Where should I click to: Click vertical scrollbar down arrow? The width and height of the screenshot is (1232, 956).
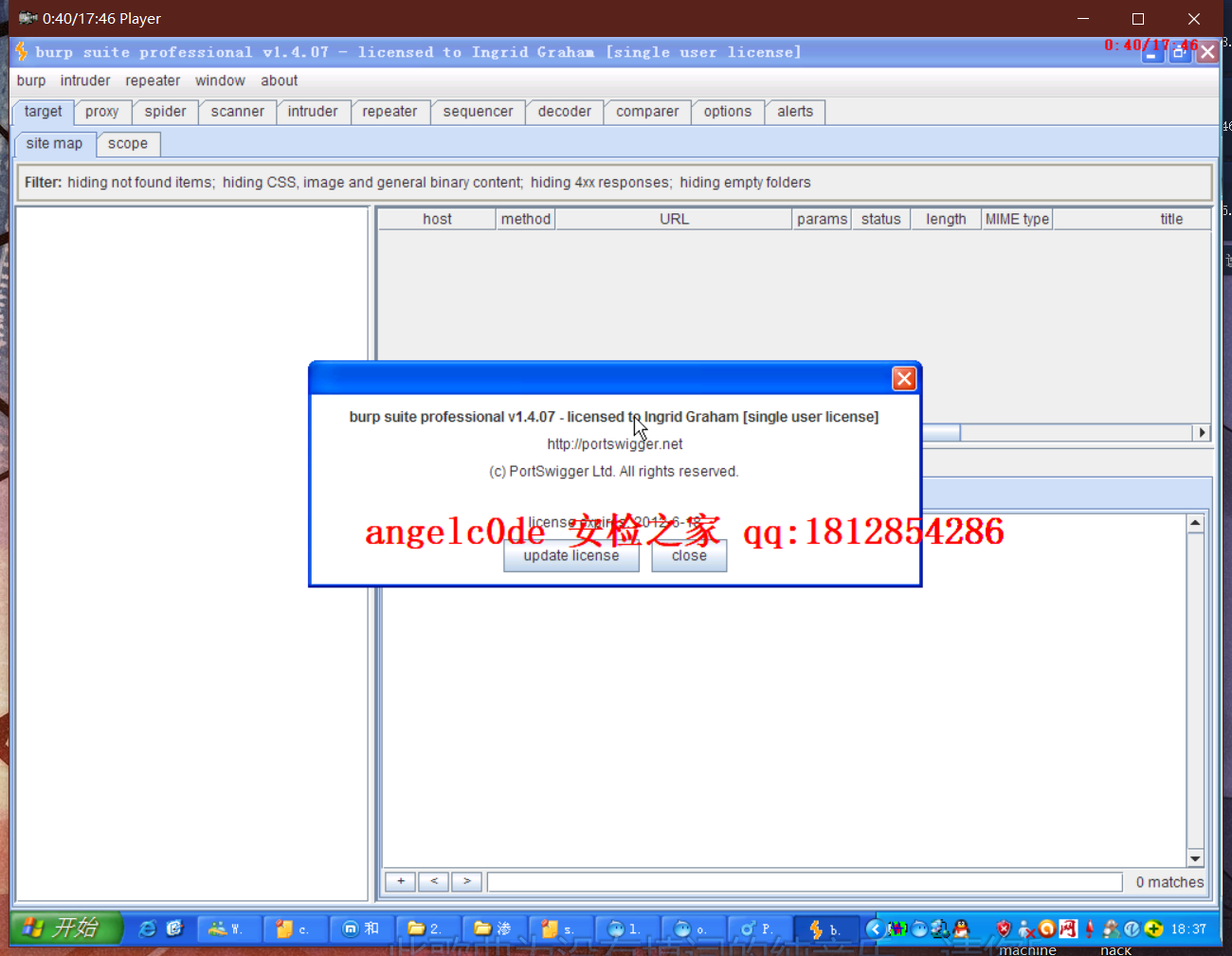(1195, 858)
